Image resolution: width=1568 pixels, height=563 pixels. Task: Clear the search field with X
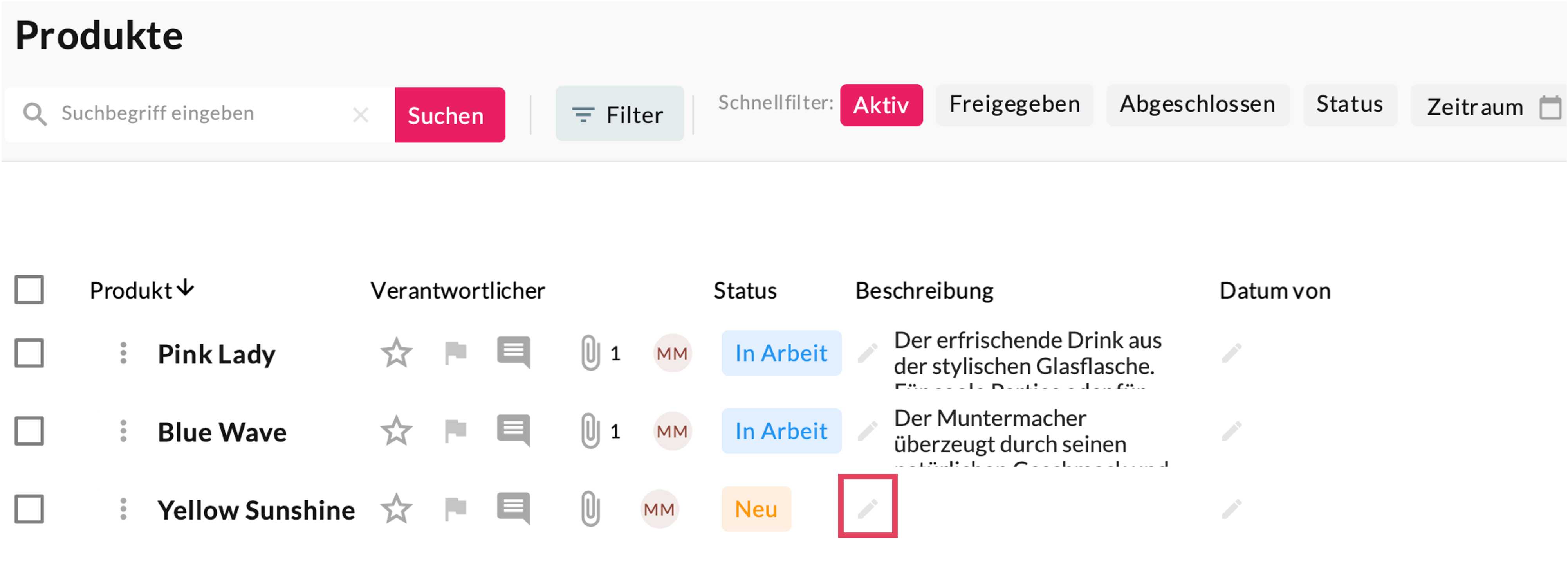360,114
